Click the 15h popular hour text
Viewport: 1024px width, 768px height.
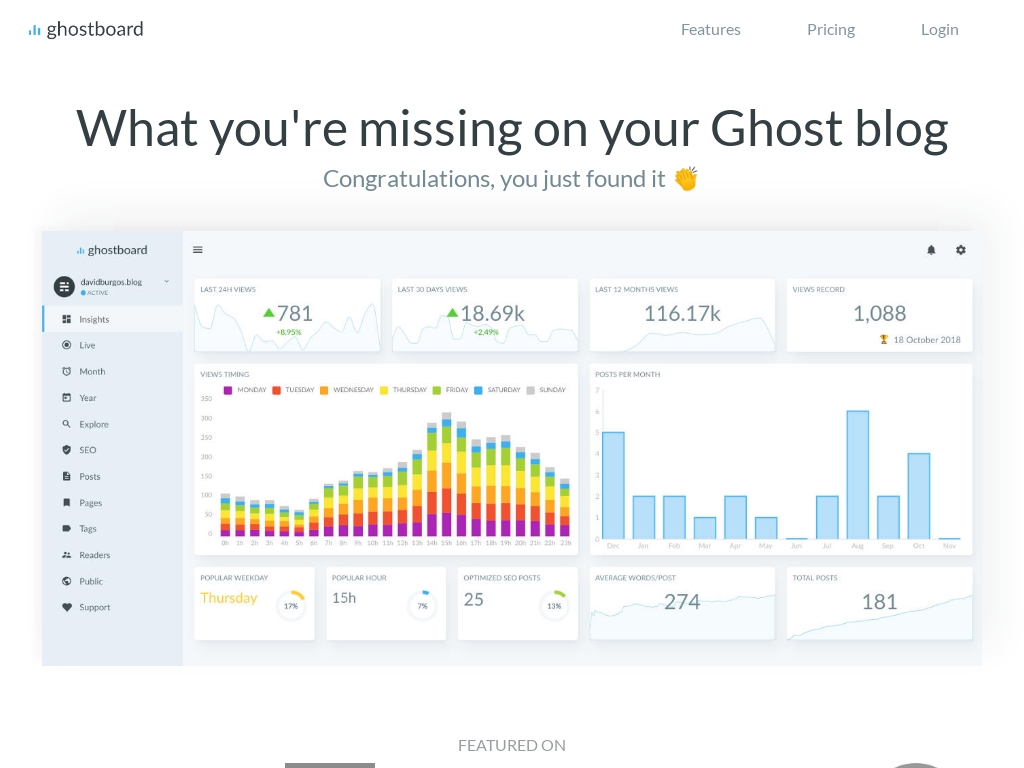[344, 598]
